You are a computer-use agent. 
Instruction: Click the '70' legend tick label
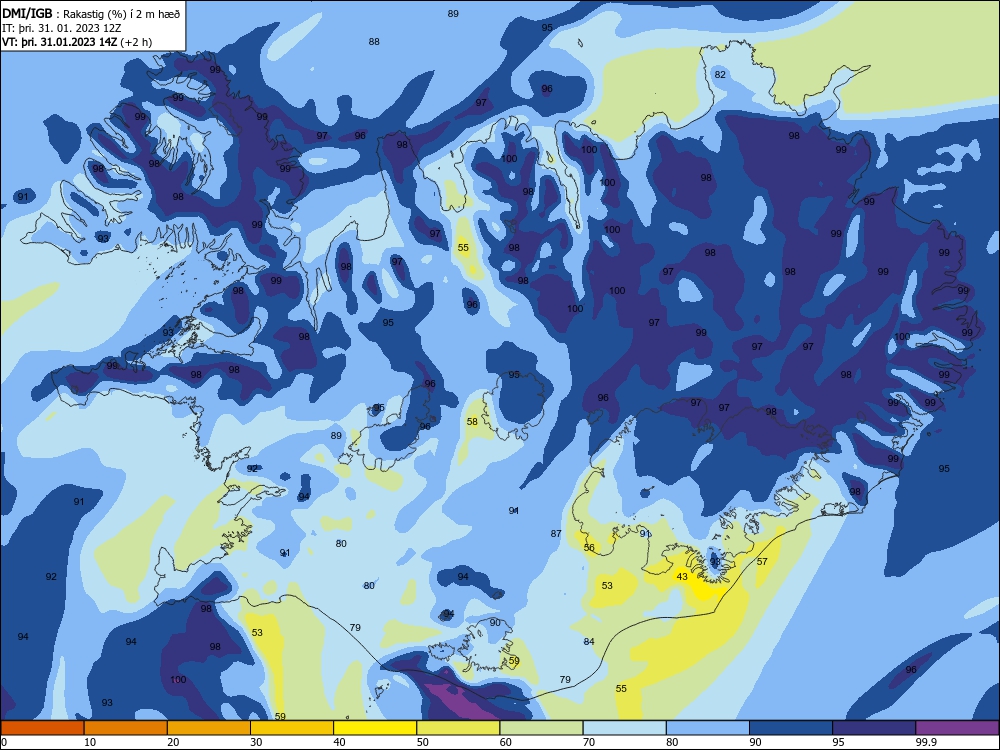pos(589,742)
